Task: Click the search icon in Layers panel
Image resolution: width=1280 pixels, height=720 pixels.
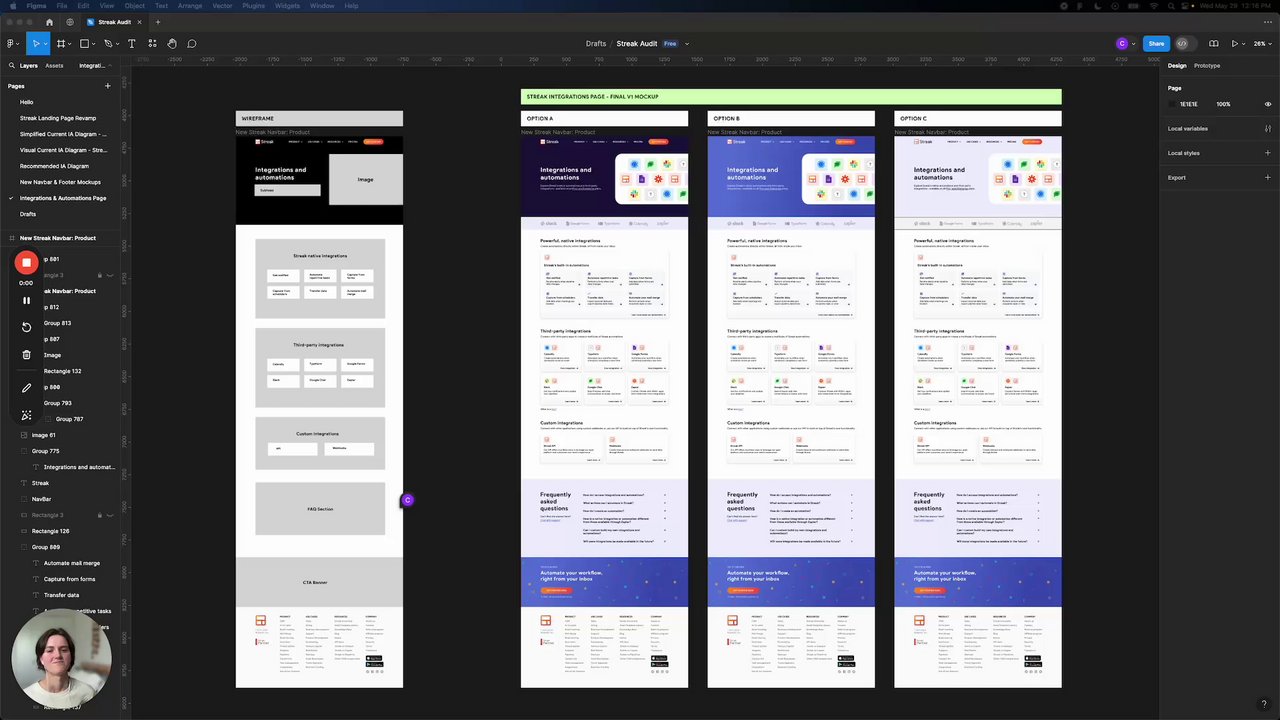Action: [x=11, y=66]
